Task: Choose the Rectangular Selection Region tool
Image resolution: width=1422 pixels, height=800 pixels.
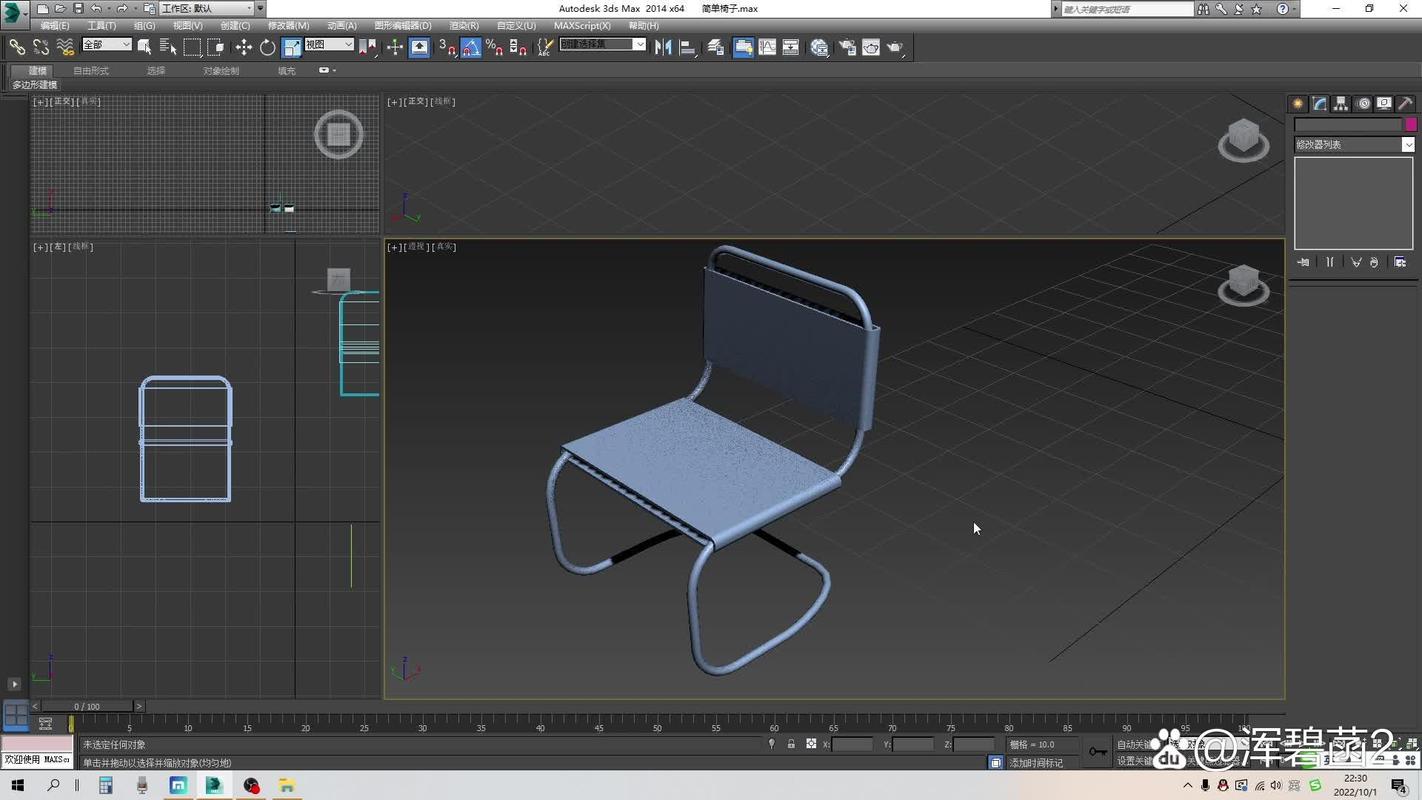Action: pyautogui.click(x=192, y=47)
